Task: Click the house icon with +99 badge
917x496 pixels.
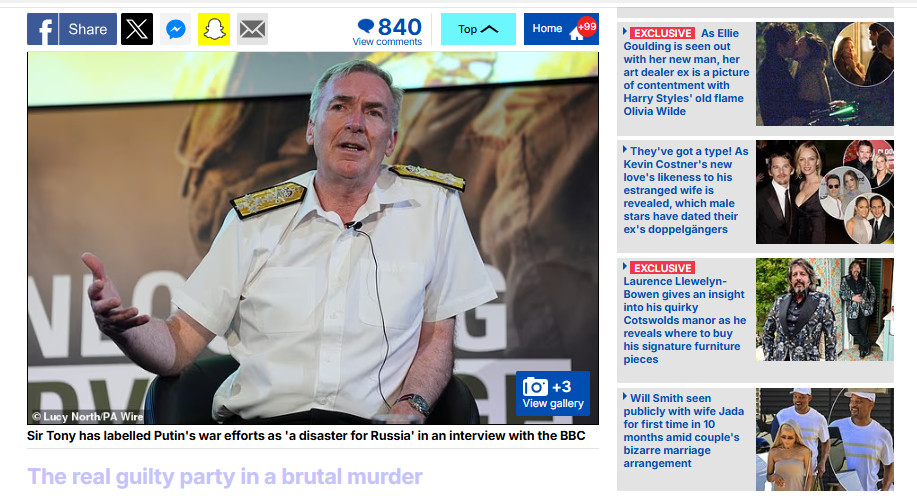Action: tap(577, 33)
